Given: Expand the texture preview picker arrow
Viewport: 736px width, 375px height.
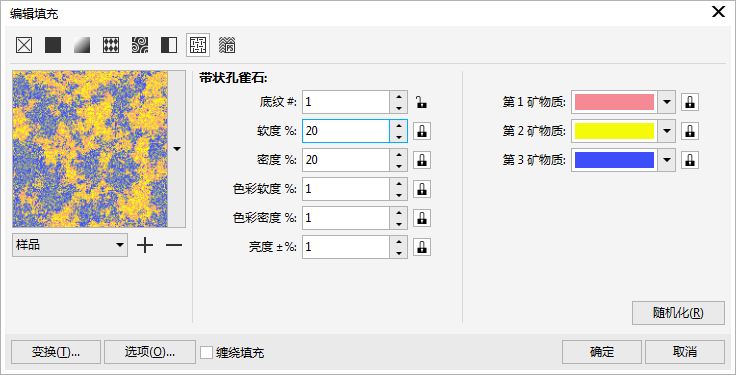Looking at the screenshot, I should coord(176,149).
